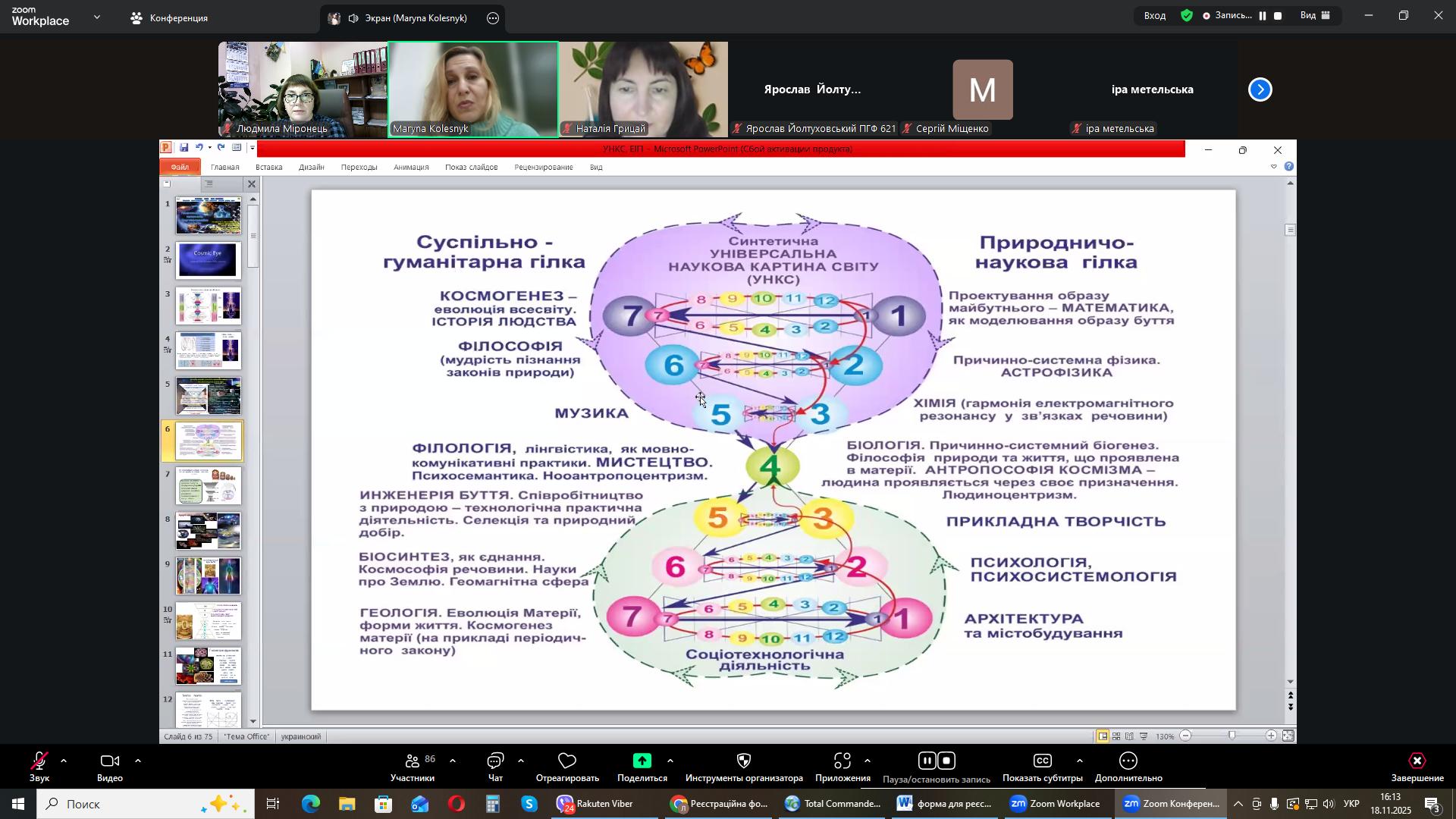Click the Вход sign-in button

point(1155,16)
